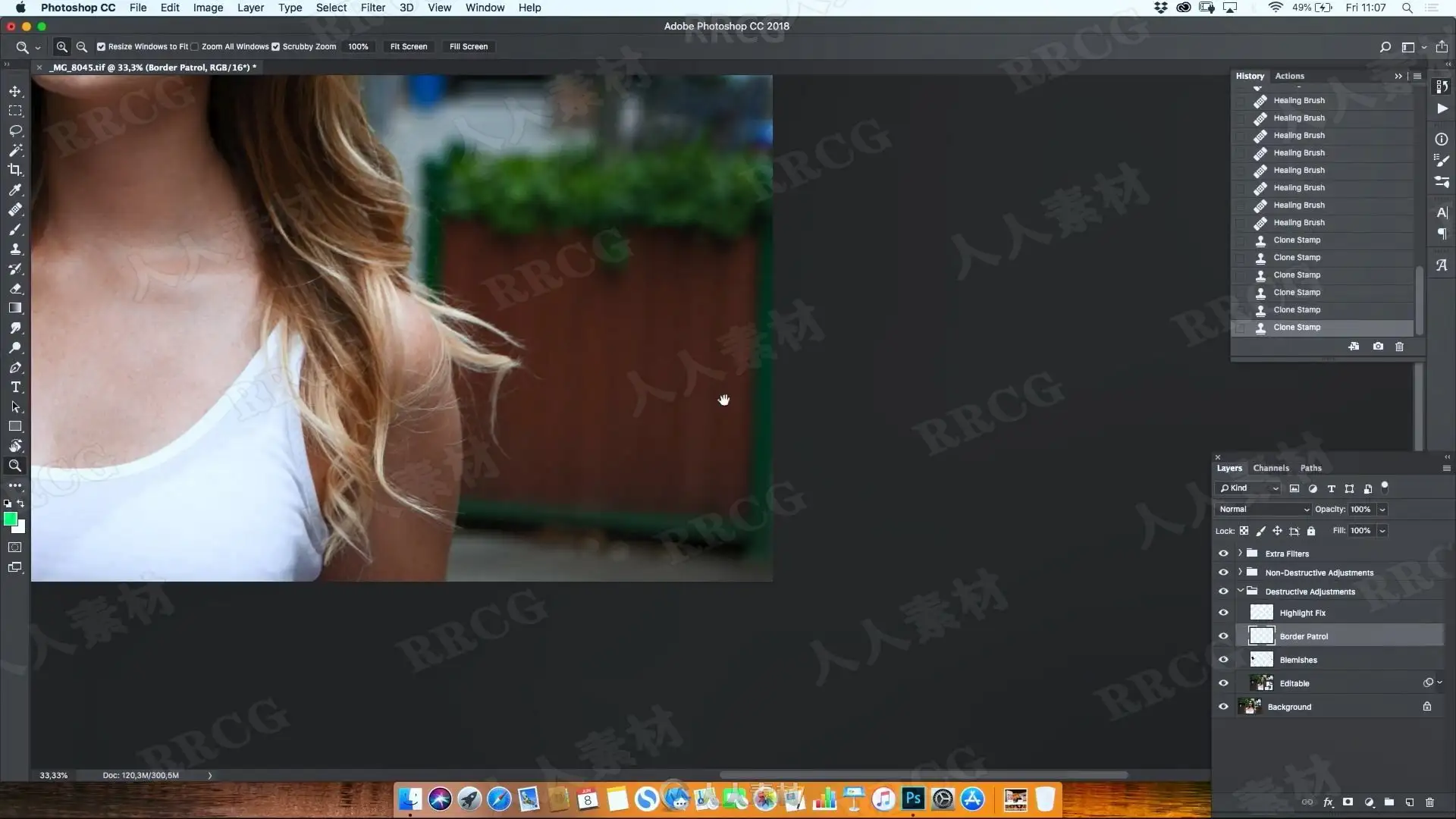Create new snapshot with the camera icon

pyautogui.click(x=1378, y=347)
